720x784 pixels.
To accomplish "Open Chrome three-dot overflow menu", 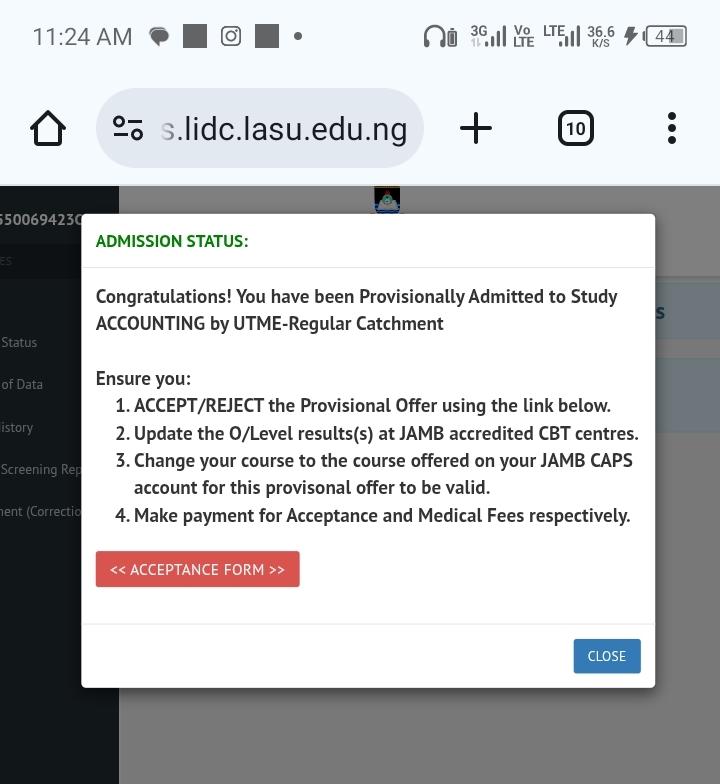I will point(671,128).
